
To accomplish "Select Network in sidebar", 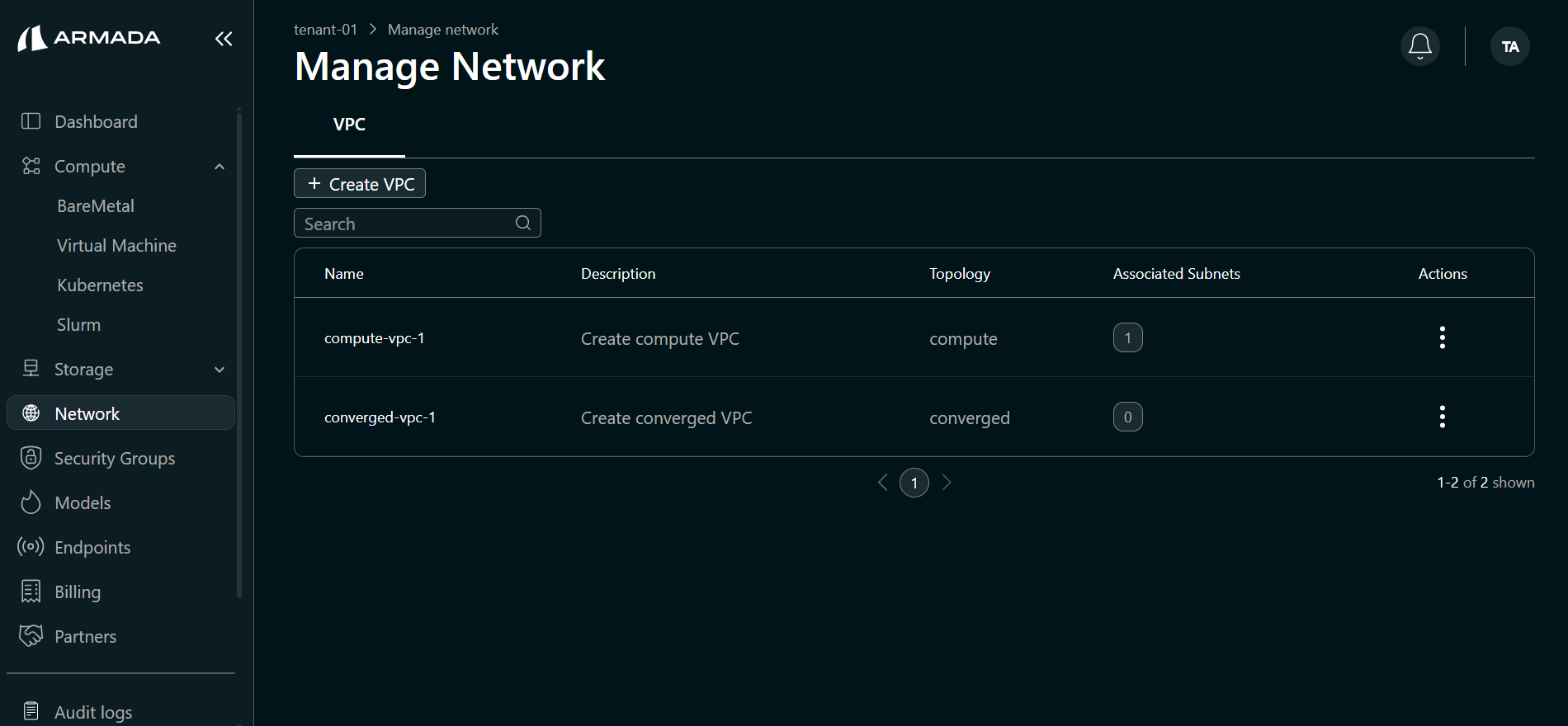I will [120, 413].
